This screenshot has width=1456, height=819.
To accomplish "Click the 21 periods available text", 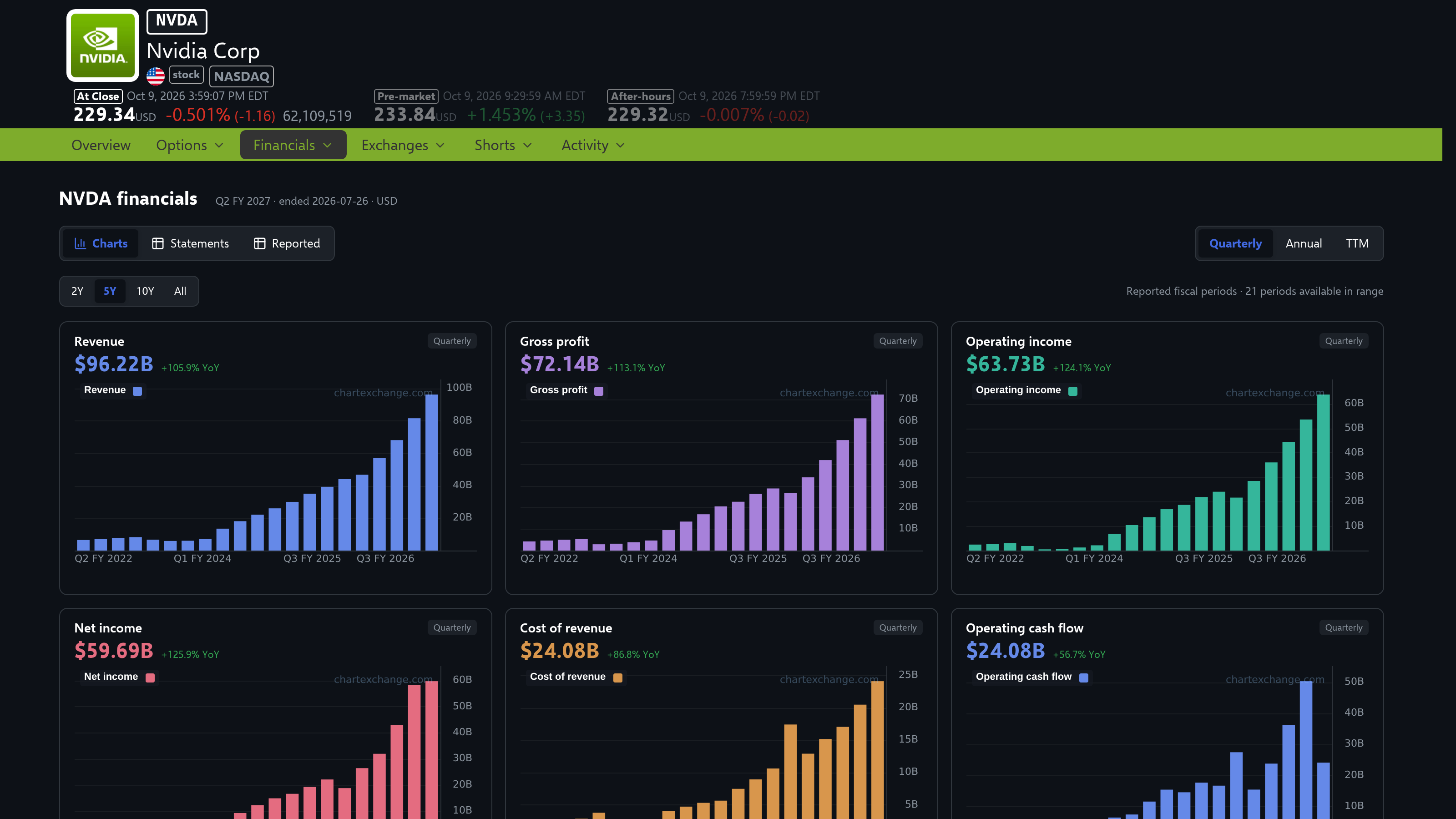I will (x=1314, y=291).
